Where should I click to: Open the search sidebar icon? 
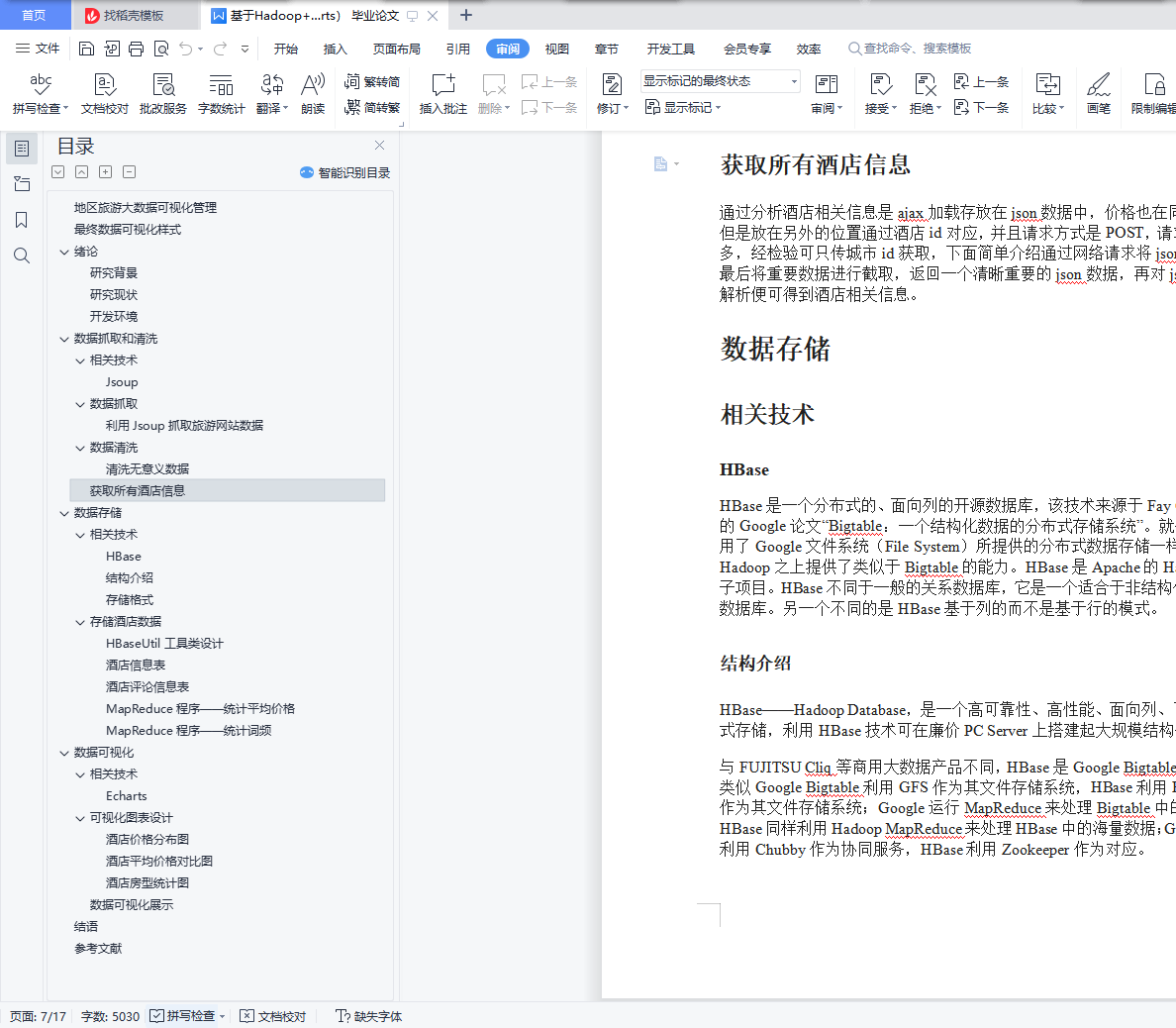[22, 256]
